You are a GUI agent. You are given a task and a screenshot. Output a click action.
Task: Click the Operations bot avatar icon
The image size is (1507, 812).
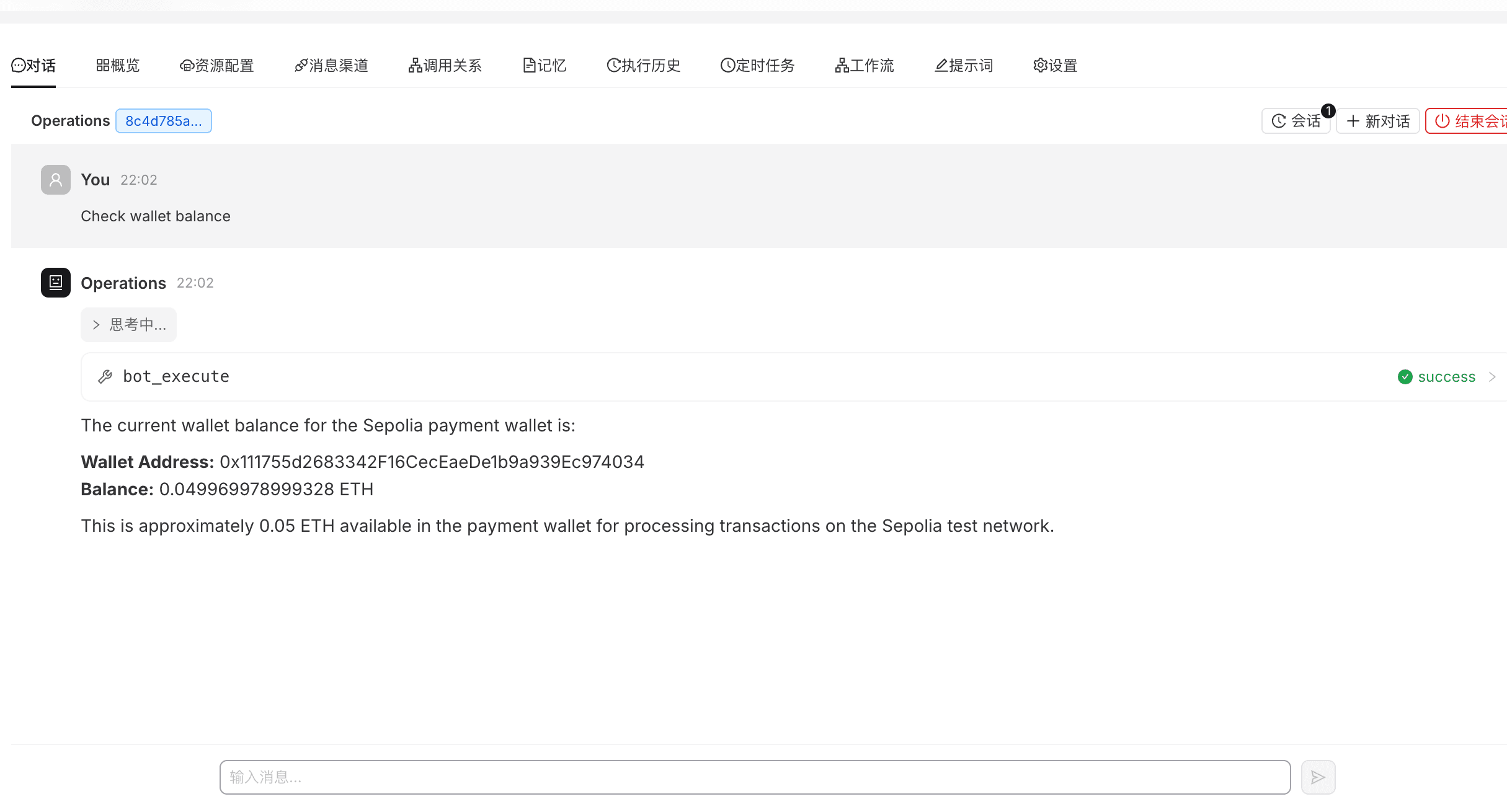pos(56,283)
